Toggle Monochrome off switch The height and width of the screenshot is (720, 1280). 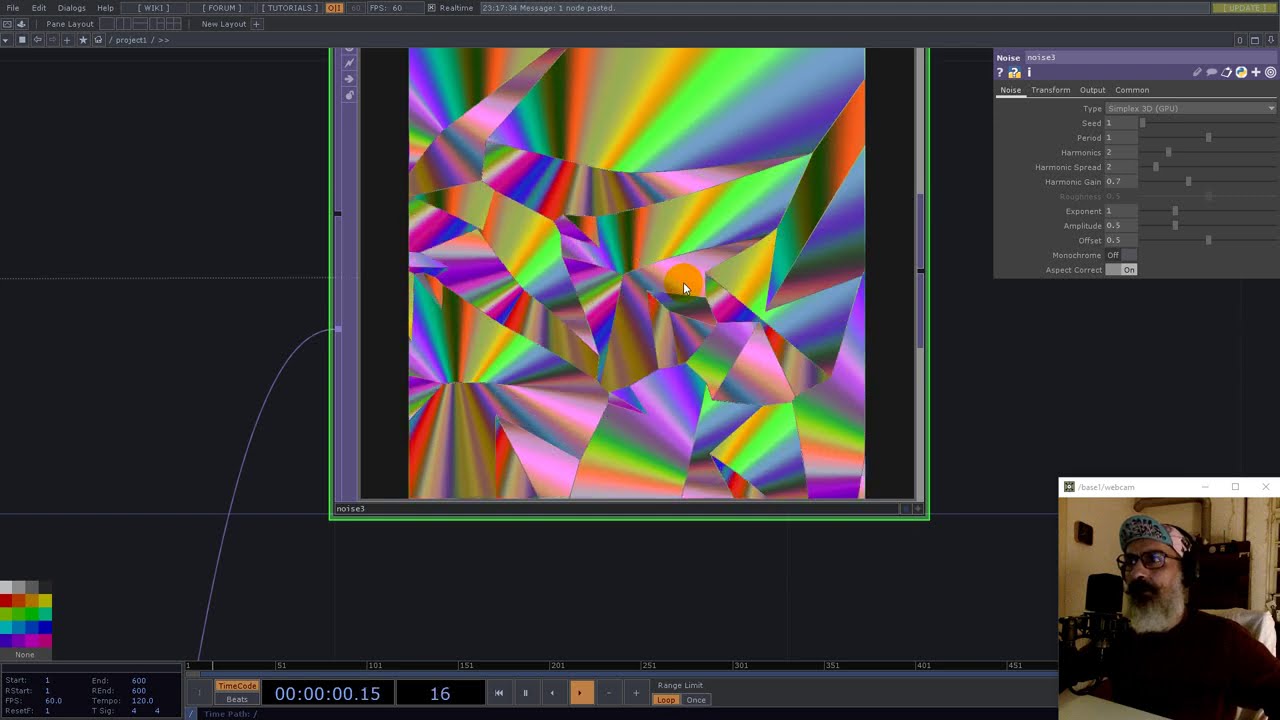click(1120, 255)
